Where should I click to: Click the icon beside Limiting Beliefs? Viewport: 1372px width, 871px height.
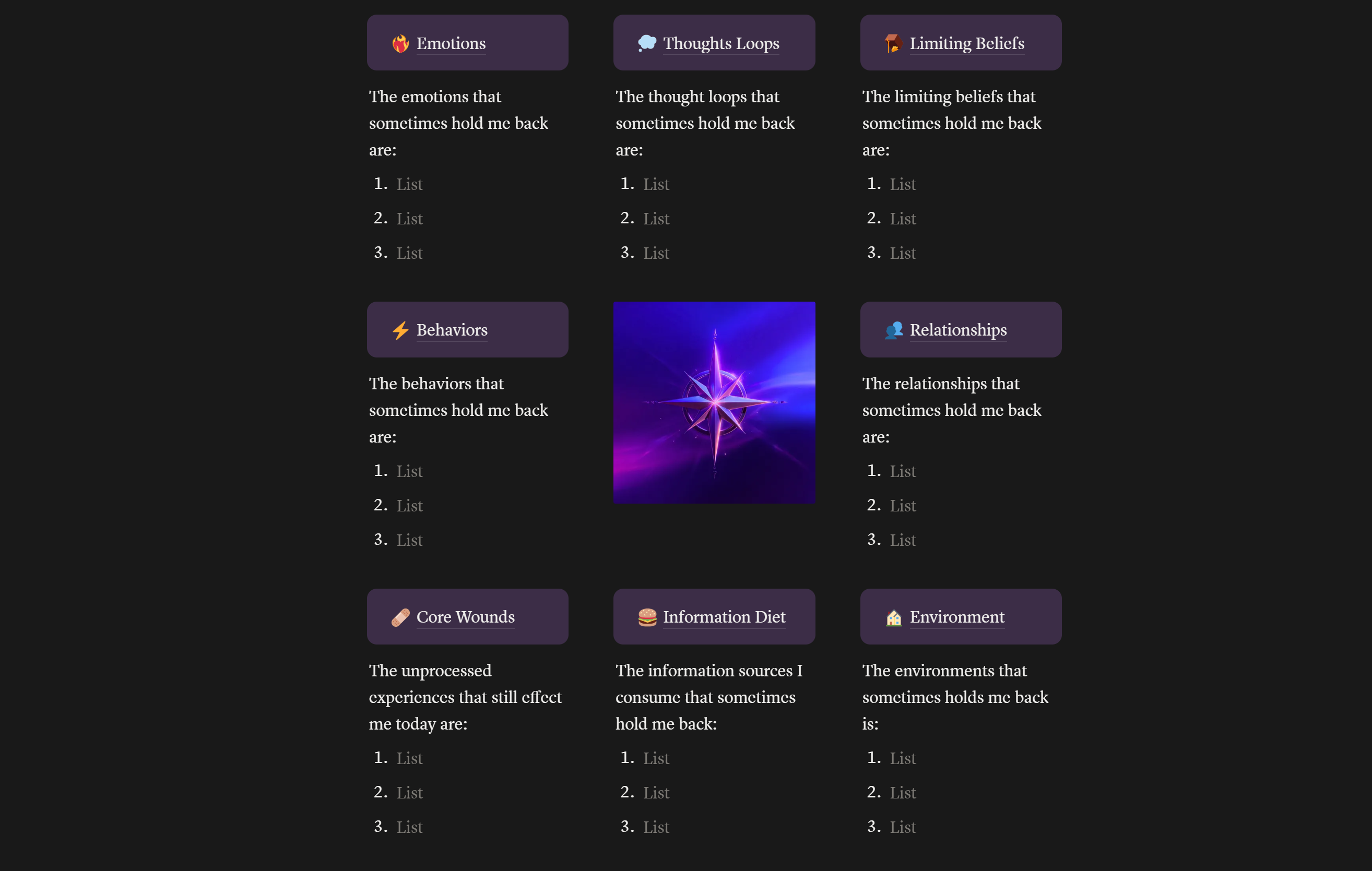coord(893,43)
